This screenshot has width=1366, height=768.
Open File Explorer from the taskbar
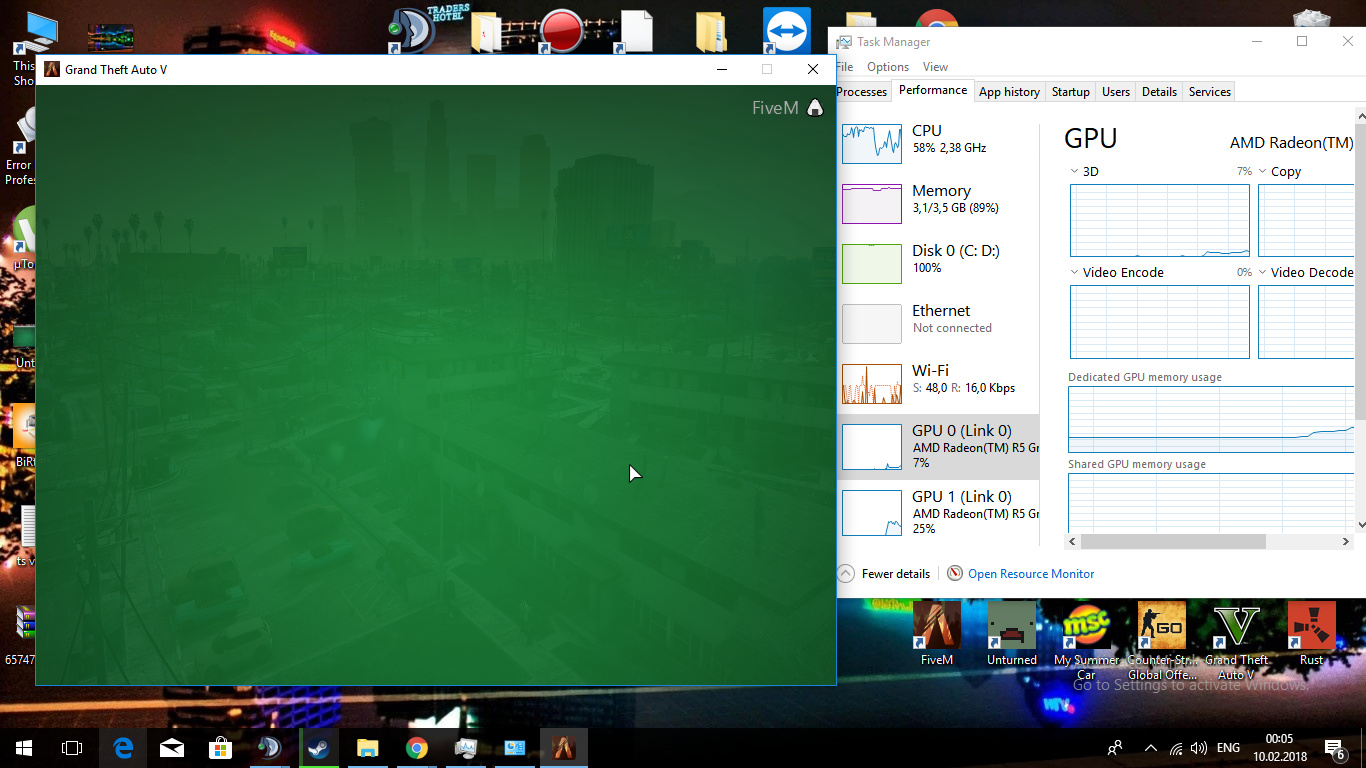(368, 748)
